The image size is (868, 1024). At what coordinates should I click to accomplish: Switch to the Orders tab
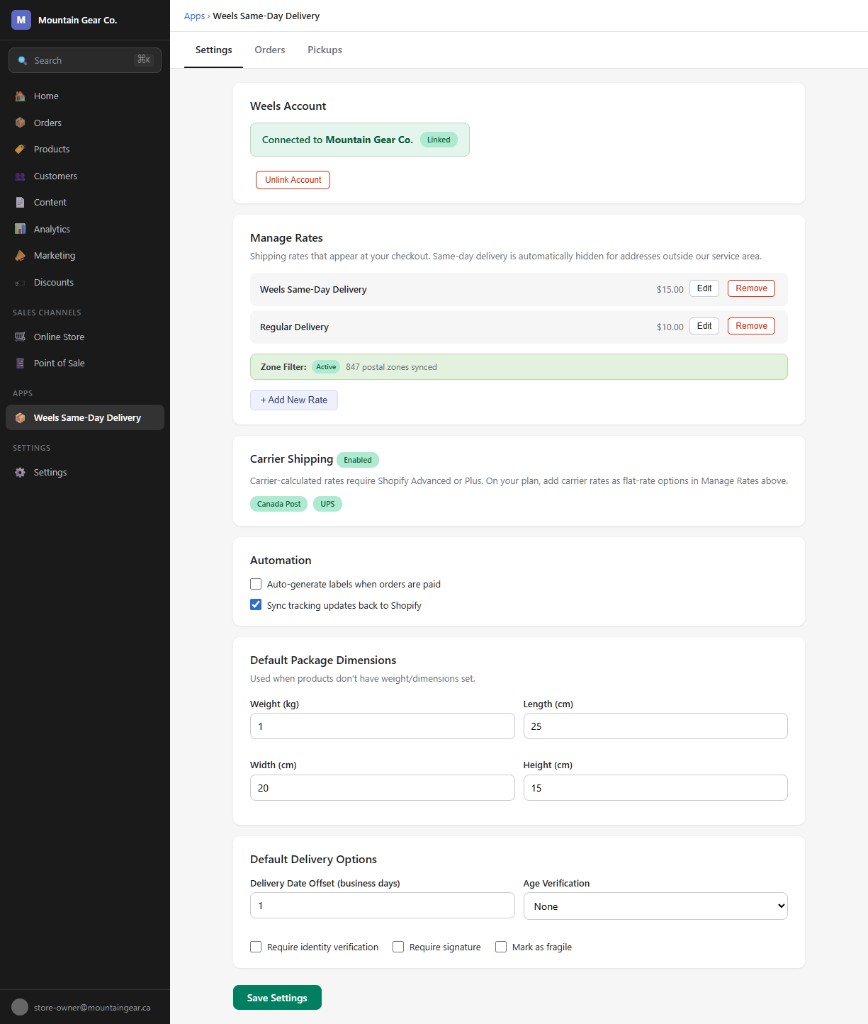coord(269,49)
